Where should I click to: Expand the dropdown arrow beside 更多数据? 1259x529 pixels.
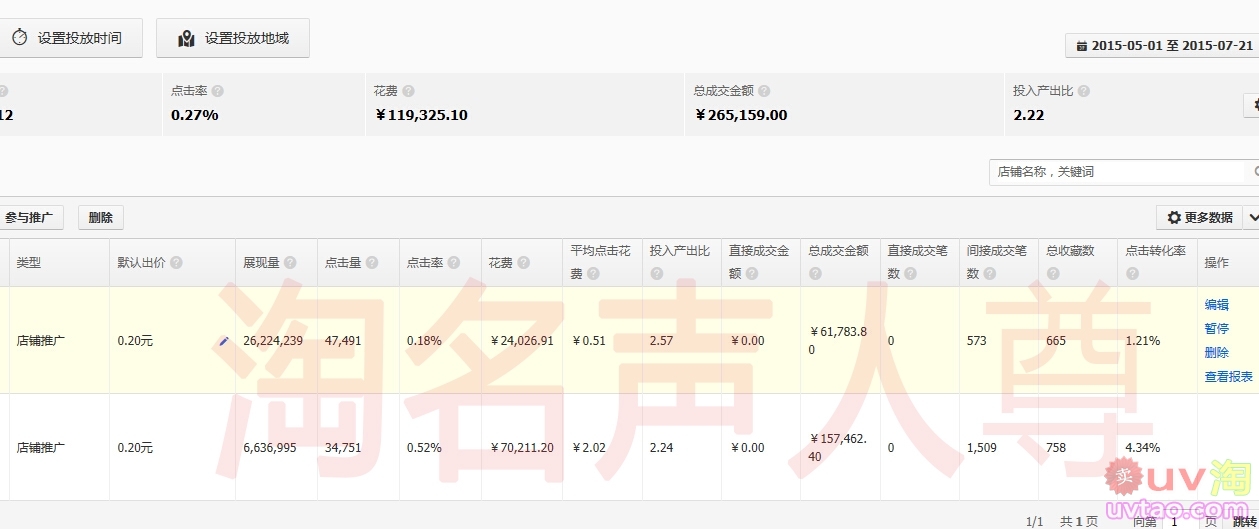coord(1250,217)
